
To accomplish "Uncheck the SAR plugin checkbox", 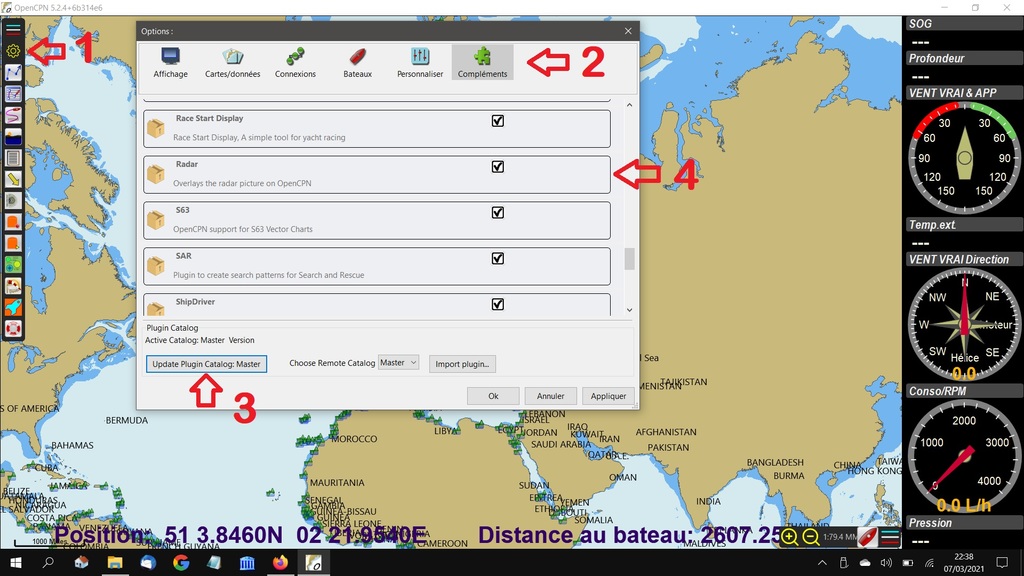I will coord(498,258).
